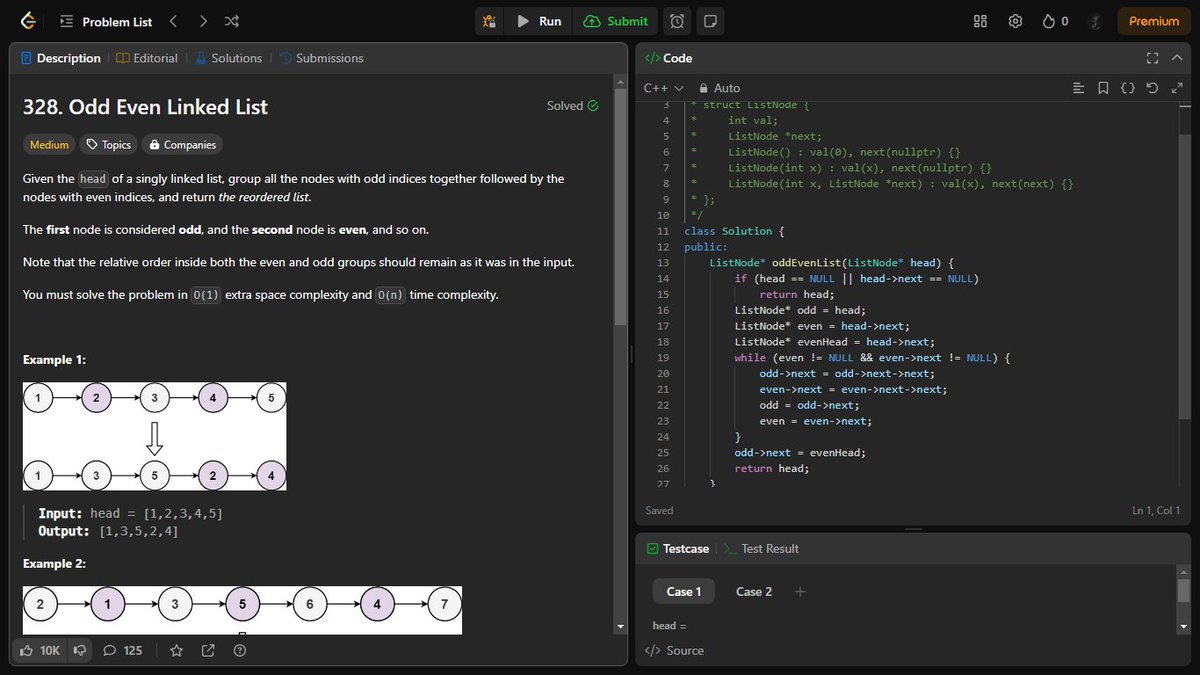Click the 'Saved' status text
This screenshot has width=1200, height=675.
(659, 510)
